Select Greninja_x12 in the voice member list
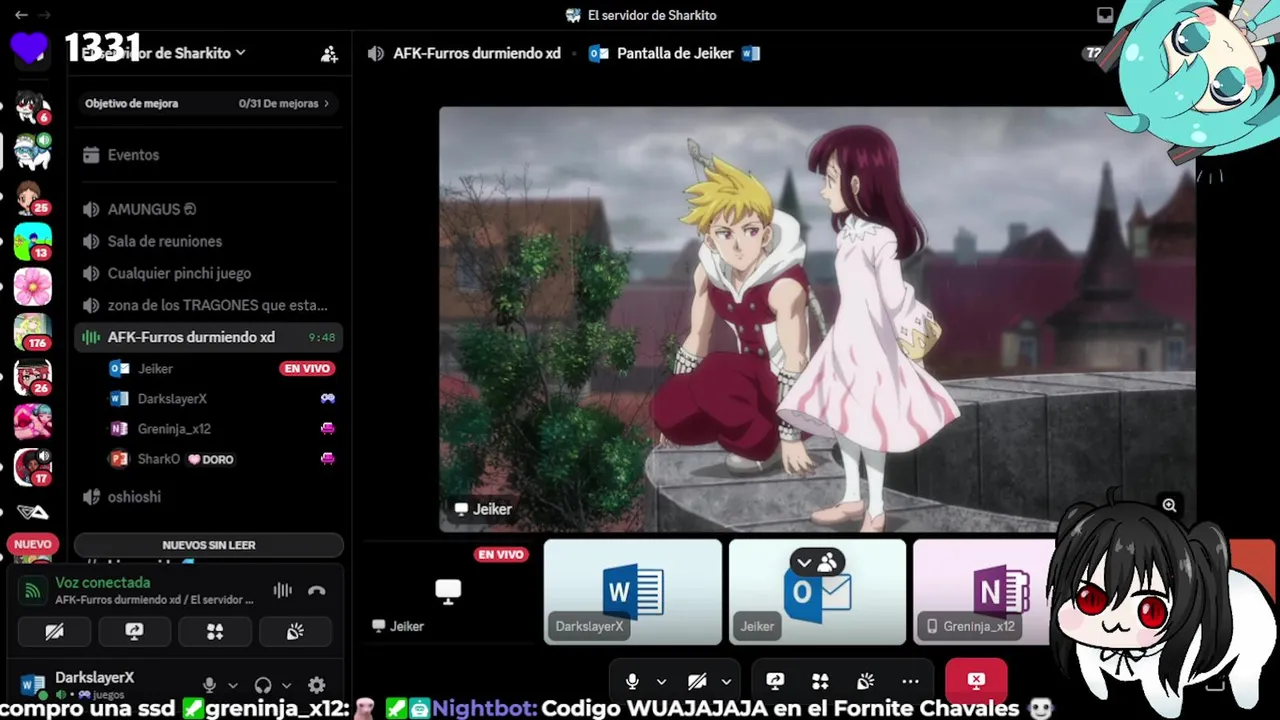The image size is (1280, 720). click(222, 429)
